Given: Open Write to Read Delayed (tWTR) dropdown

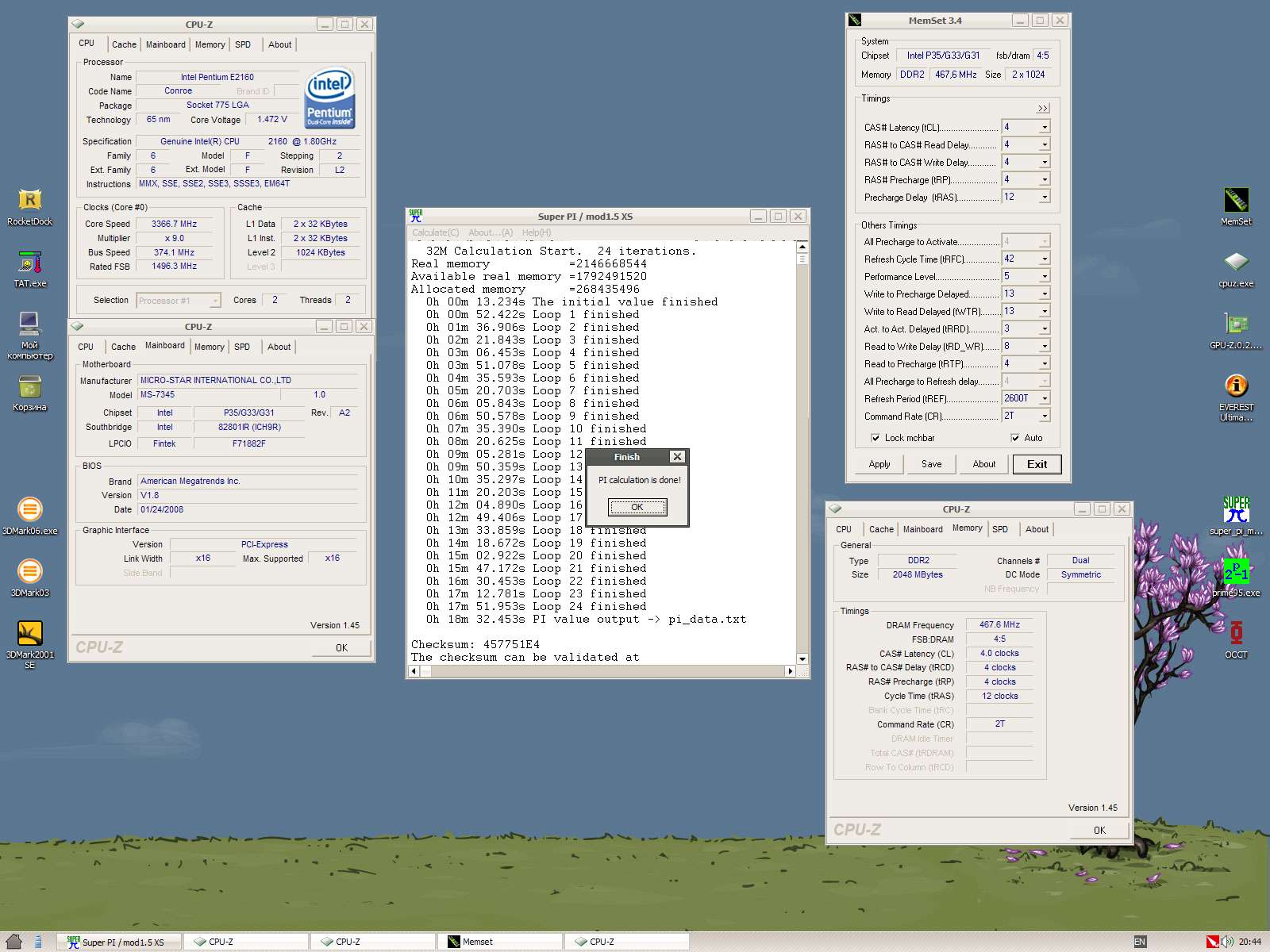Looking at the screenshot, I should click(x=1045, y=311).
